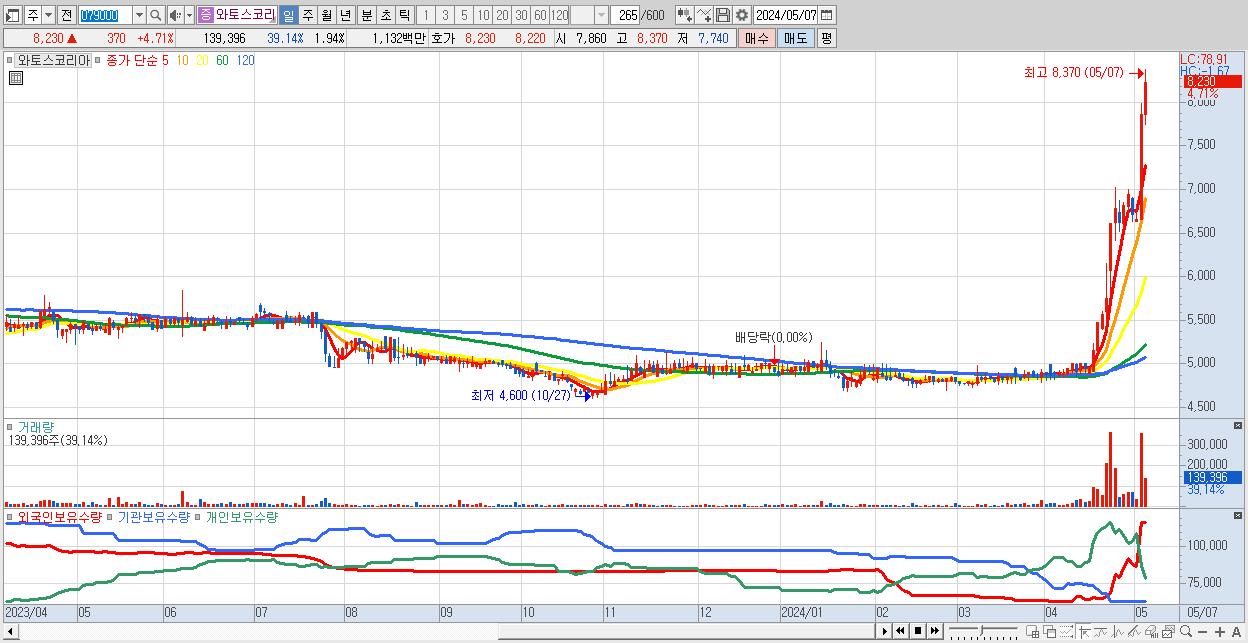Viewport: 1248px width, 643px height.
Task: Click the 와토스코리아 stock name label in chart
Action: click(x=54, y=60)
